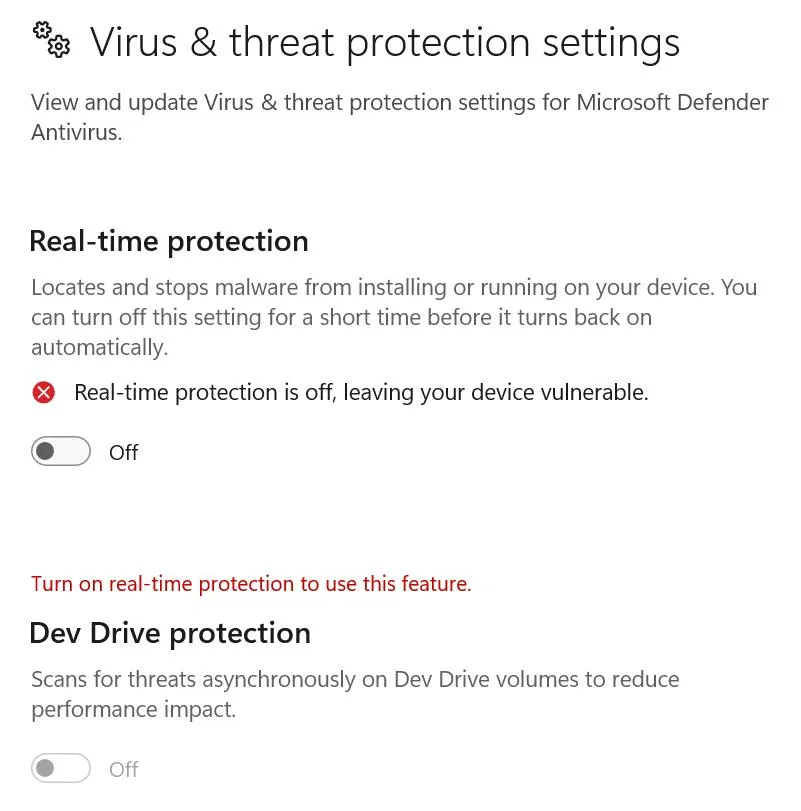Screen dimensions: 801x811
Task: Turn on the Real-time protection switch
Action: coord(61,452)
